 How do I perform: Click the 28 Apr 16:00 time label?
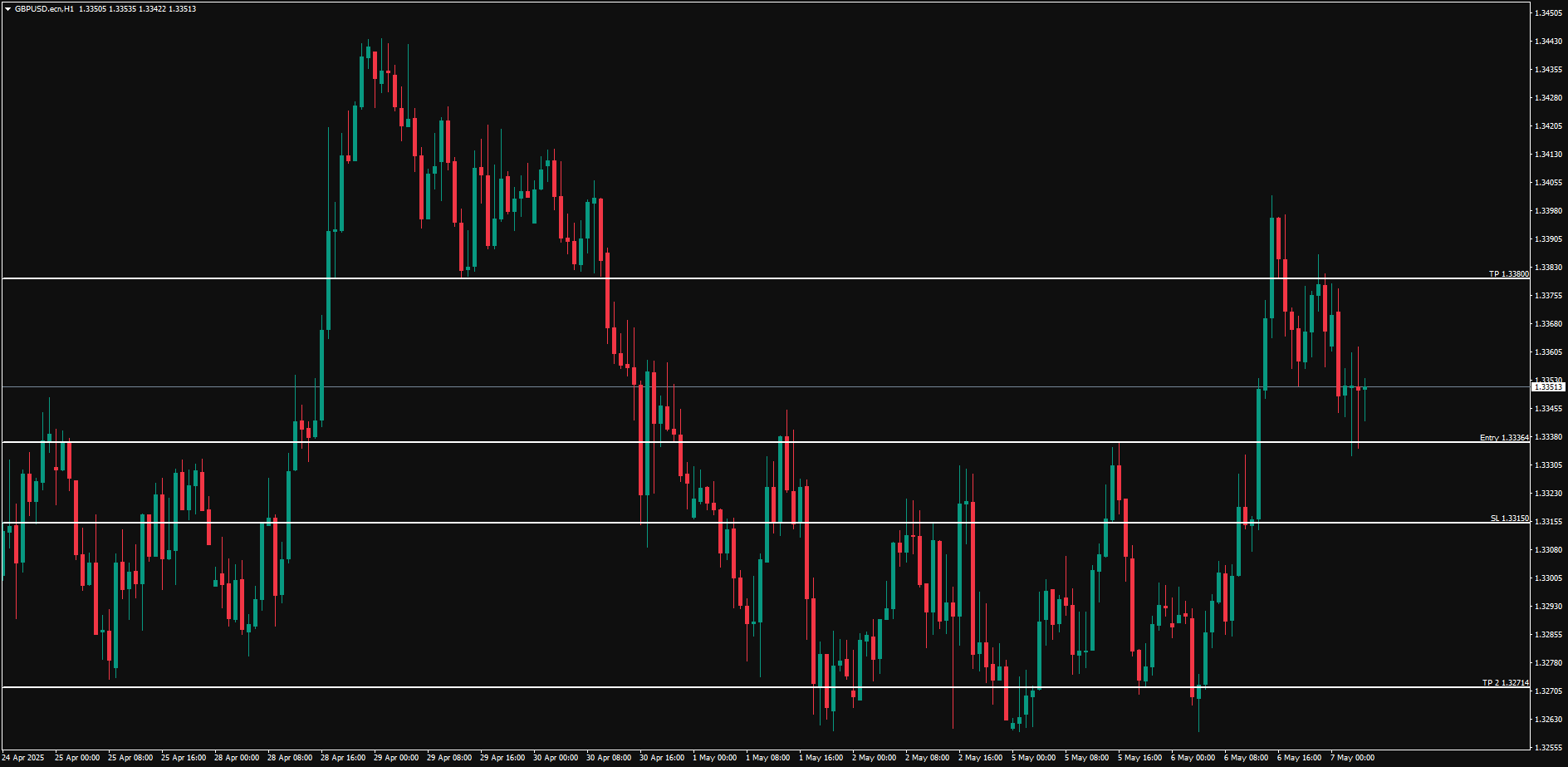click(x=343, y=758)
